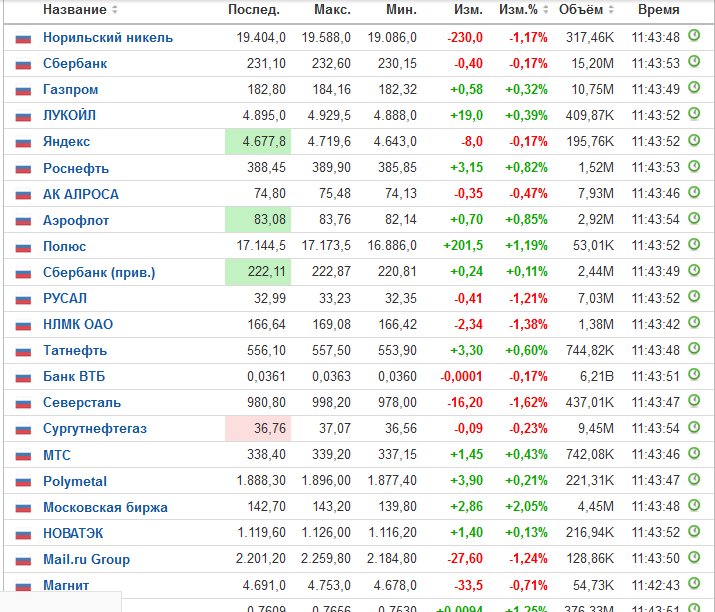Open the Московская биржа stock link
715x612 pixels.
[105, 507]
